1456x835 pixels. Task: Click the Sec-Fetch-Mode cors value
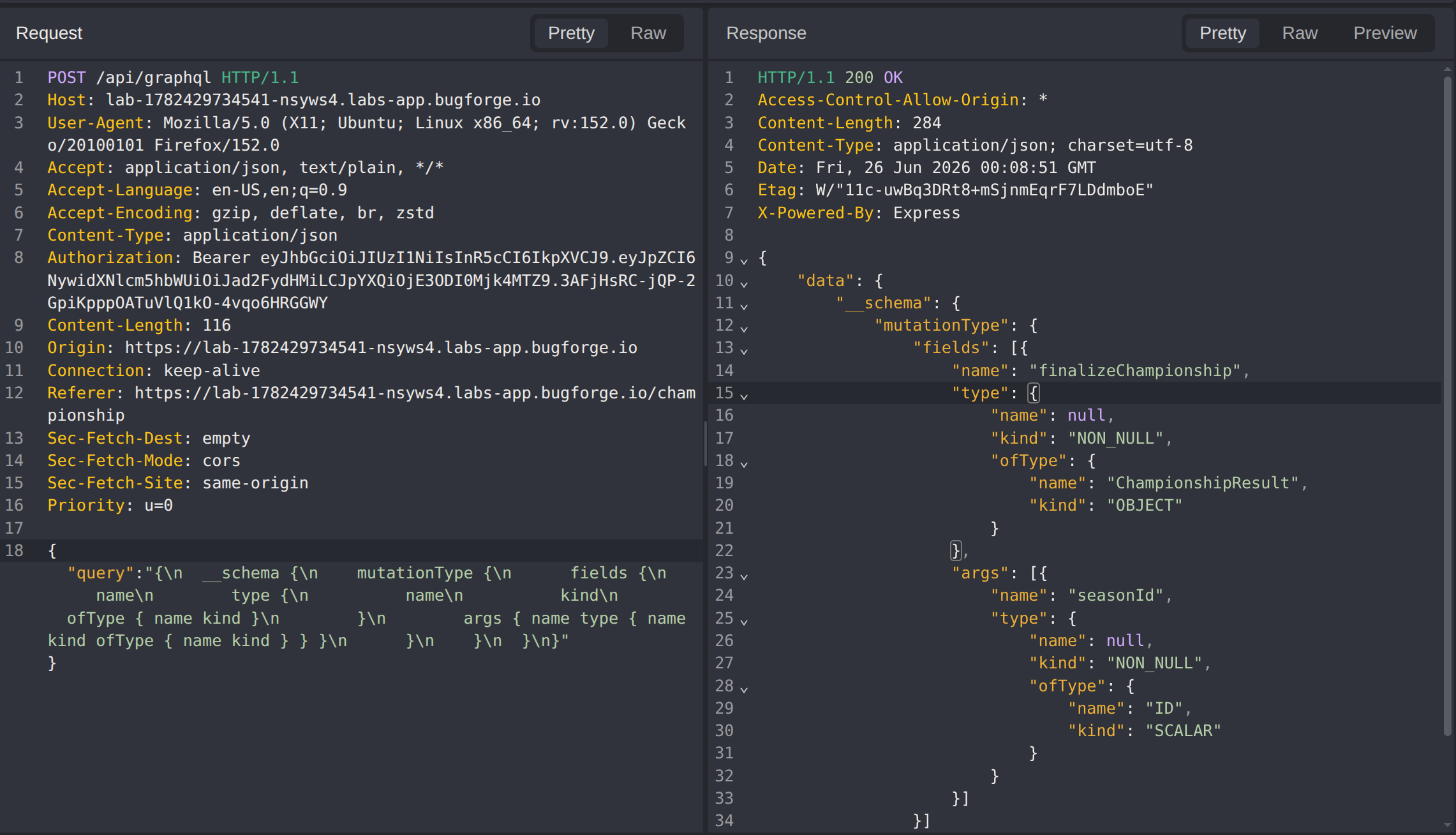[x=221, y=461]
